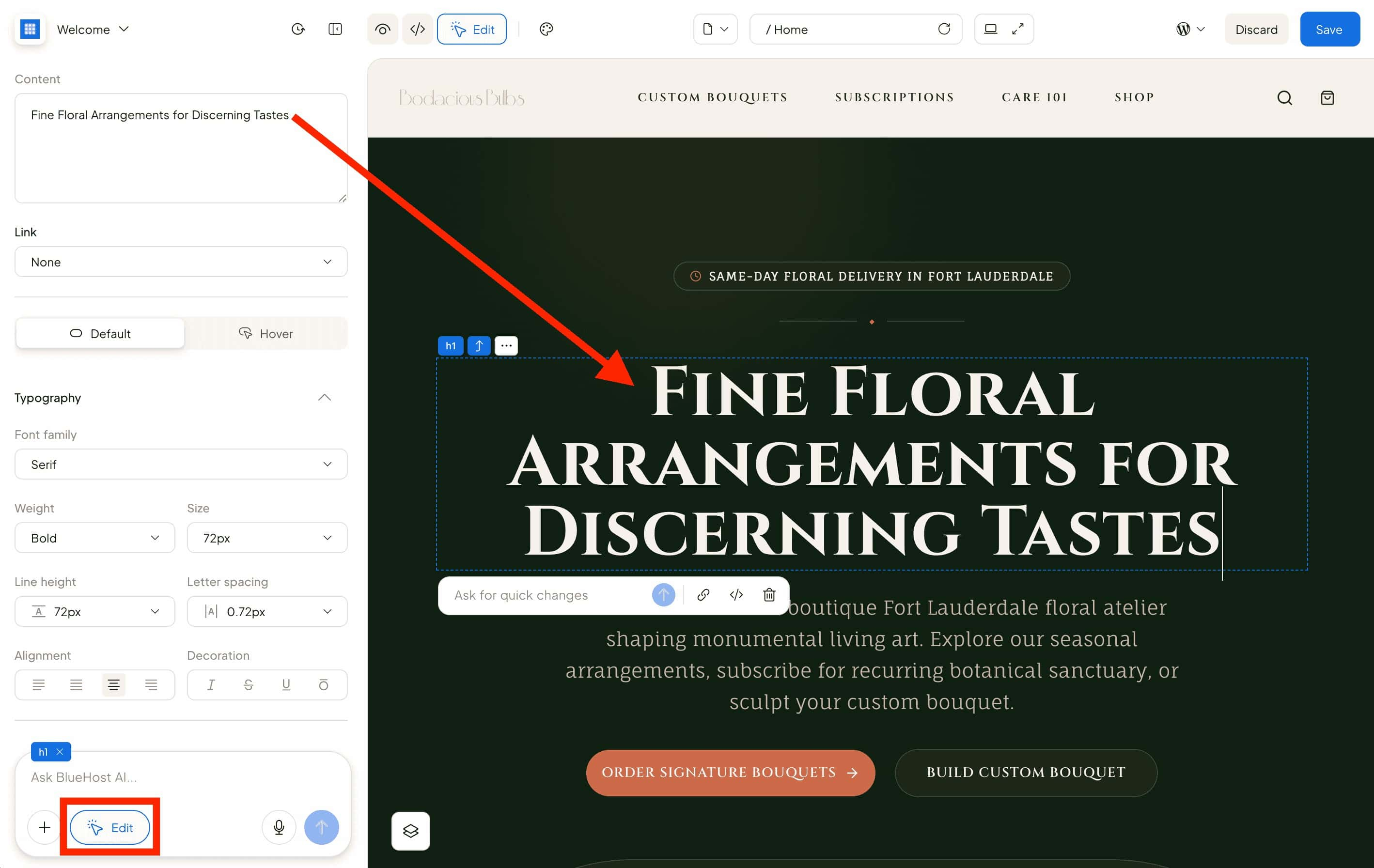The width and height of the screenshot is (1374, 868).
Task: Open the color palette theme icon
Action: click(x=546, y=29)
